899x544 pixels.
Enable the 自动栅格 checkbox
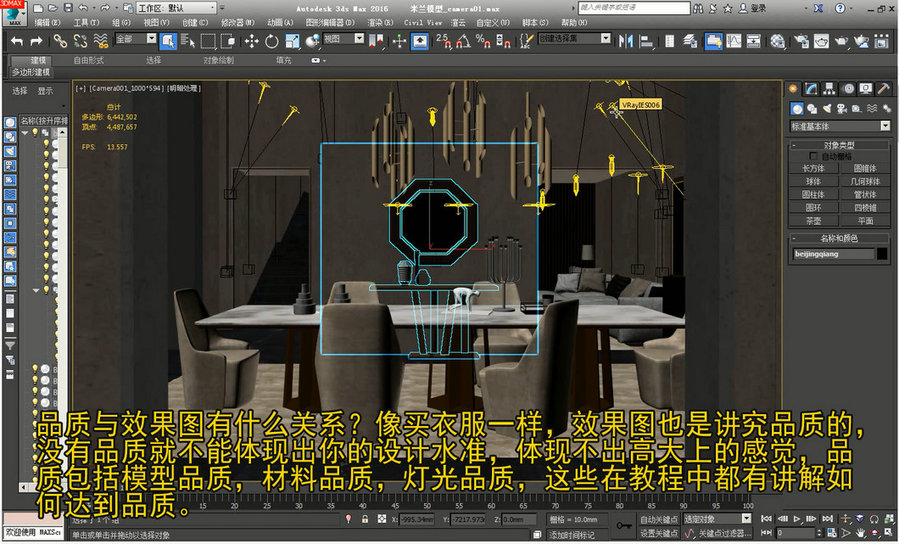click(x=813, y=156)
